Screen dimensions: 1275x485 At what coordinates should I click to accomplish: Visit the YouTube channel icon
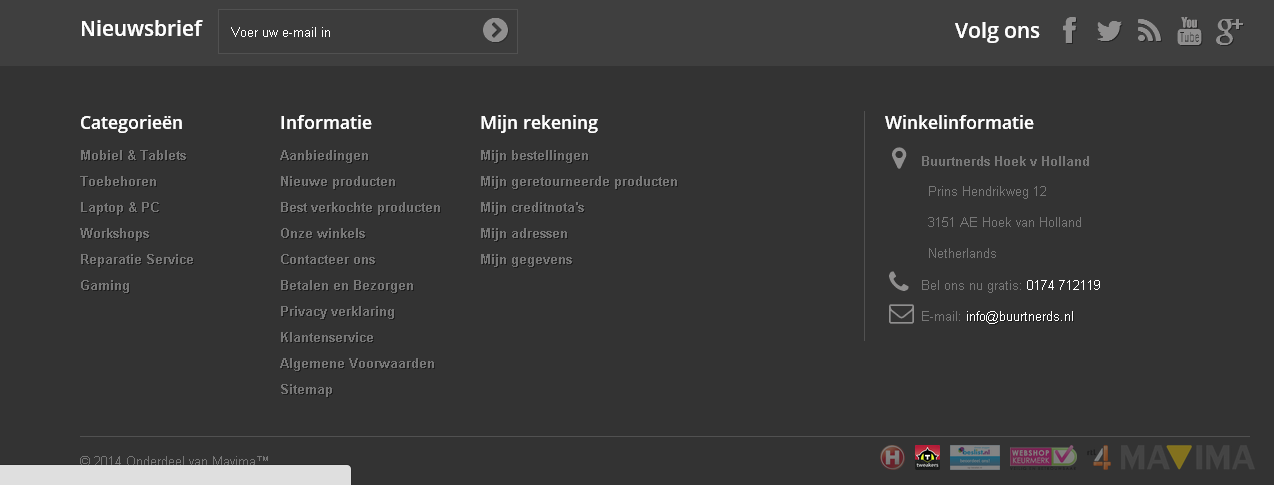[x=1189, y=31]
